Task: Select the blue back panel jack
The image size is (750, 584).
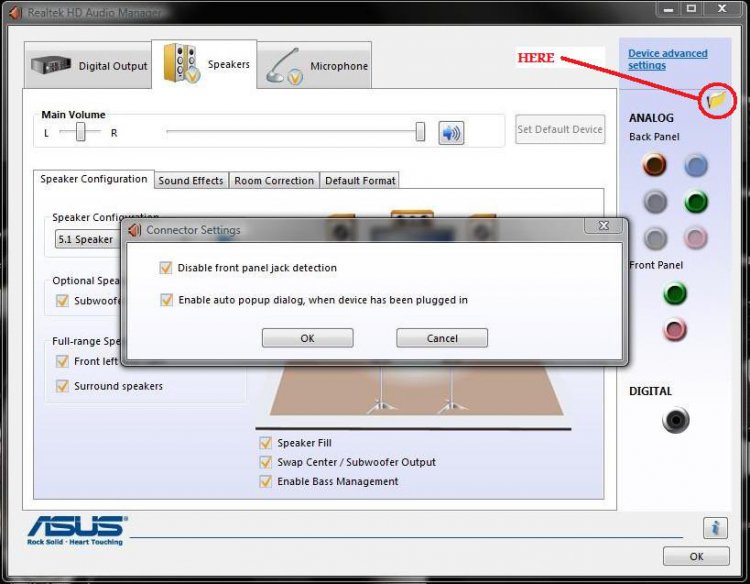Action: point(696,166)
